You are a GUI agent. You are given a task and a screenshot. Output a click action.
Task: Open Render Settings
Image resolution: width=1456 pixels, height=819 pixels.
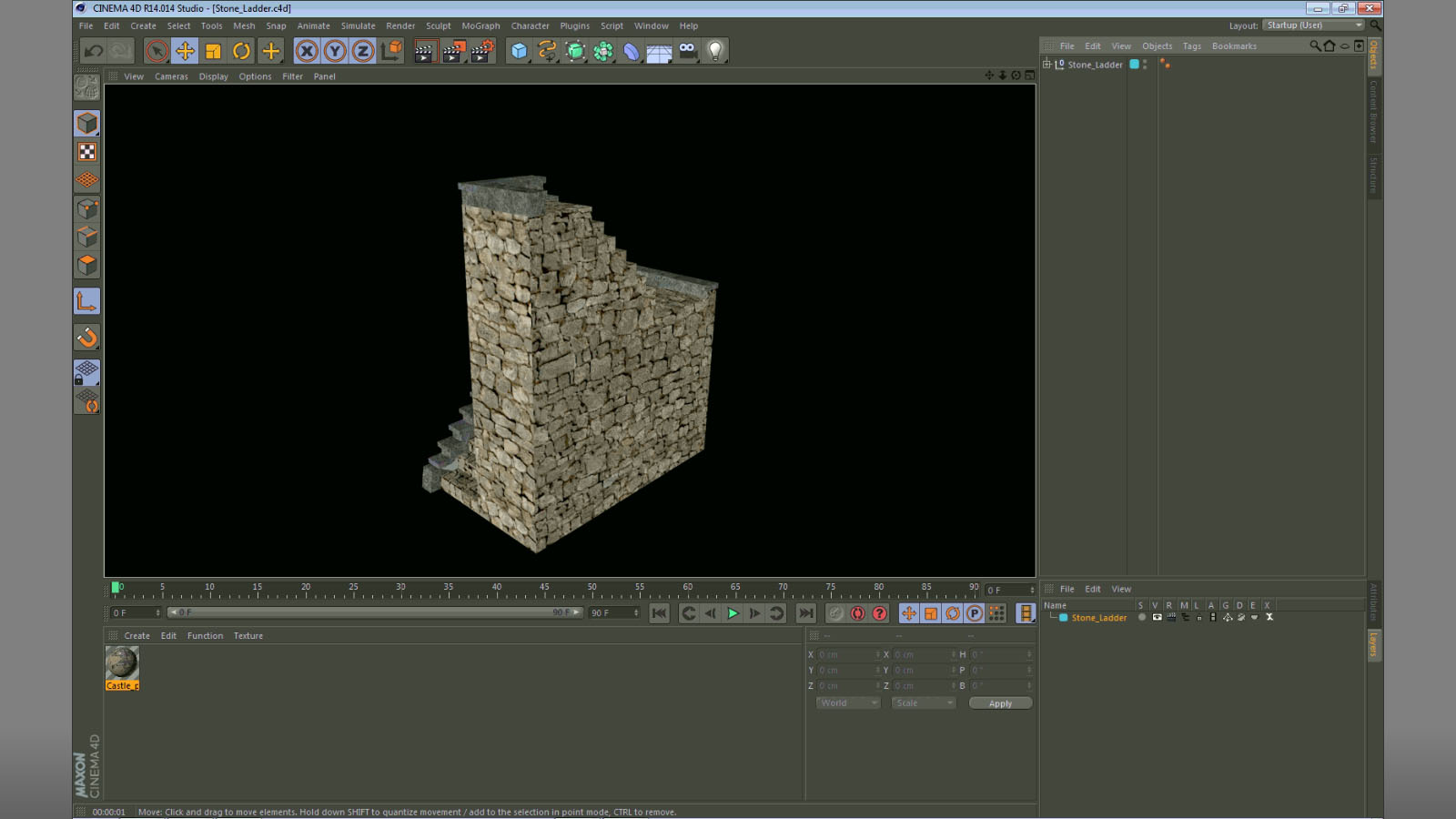[482, 51]
